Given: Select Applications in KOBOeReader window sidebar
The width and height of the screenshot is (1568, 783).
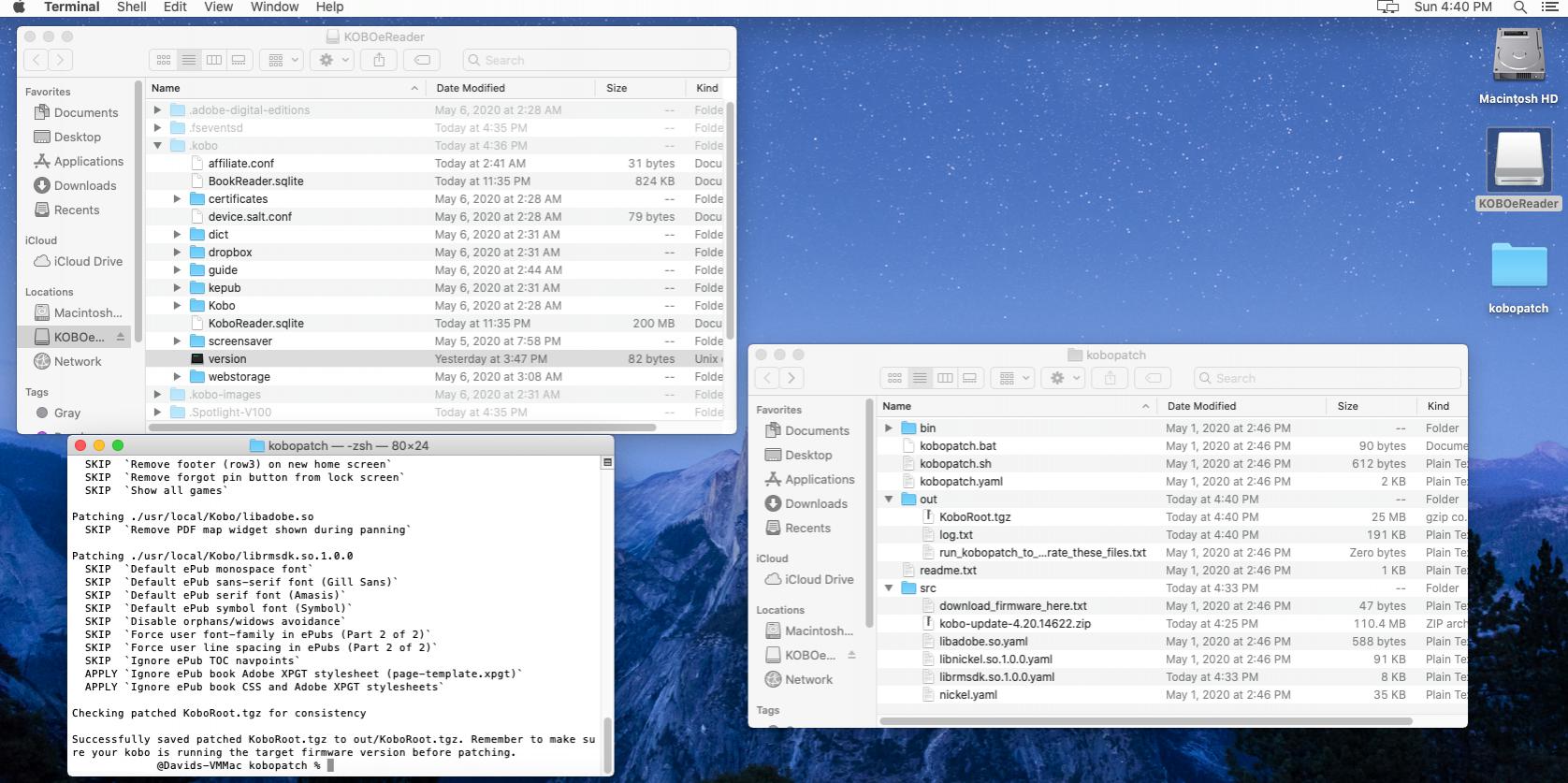Looking at the screenshot, I should tap(80, 161).
